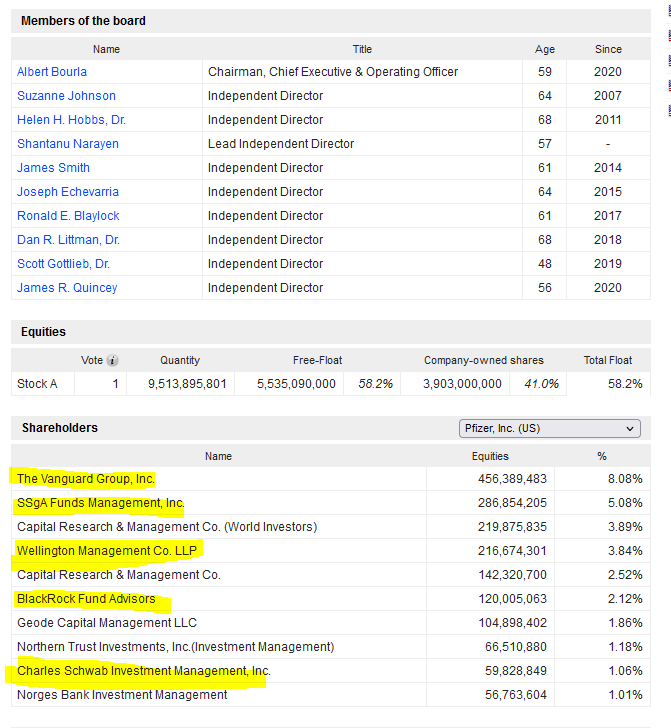Open Helen H. Hobbs, Dr. link
The image size is (671, 728).
point(72,120)
